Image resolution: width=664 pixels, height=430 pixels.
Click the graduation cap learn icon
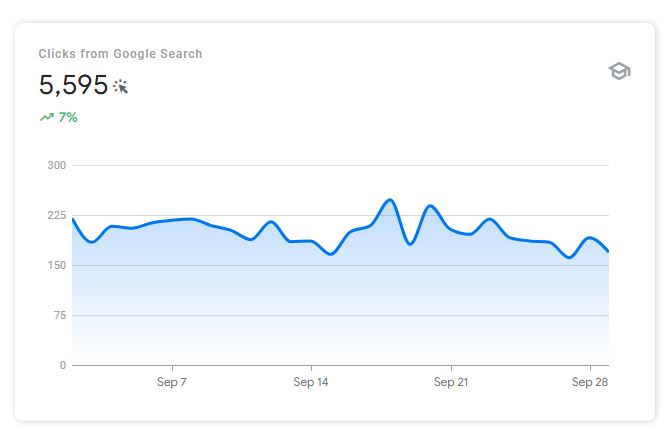(x=619, y=71)
